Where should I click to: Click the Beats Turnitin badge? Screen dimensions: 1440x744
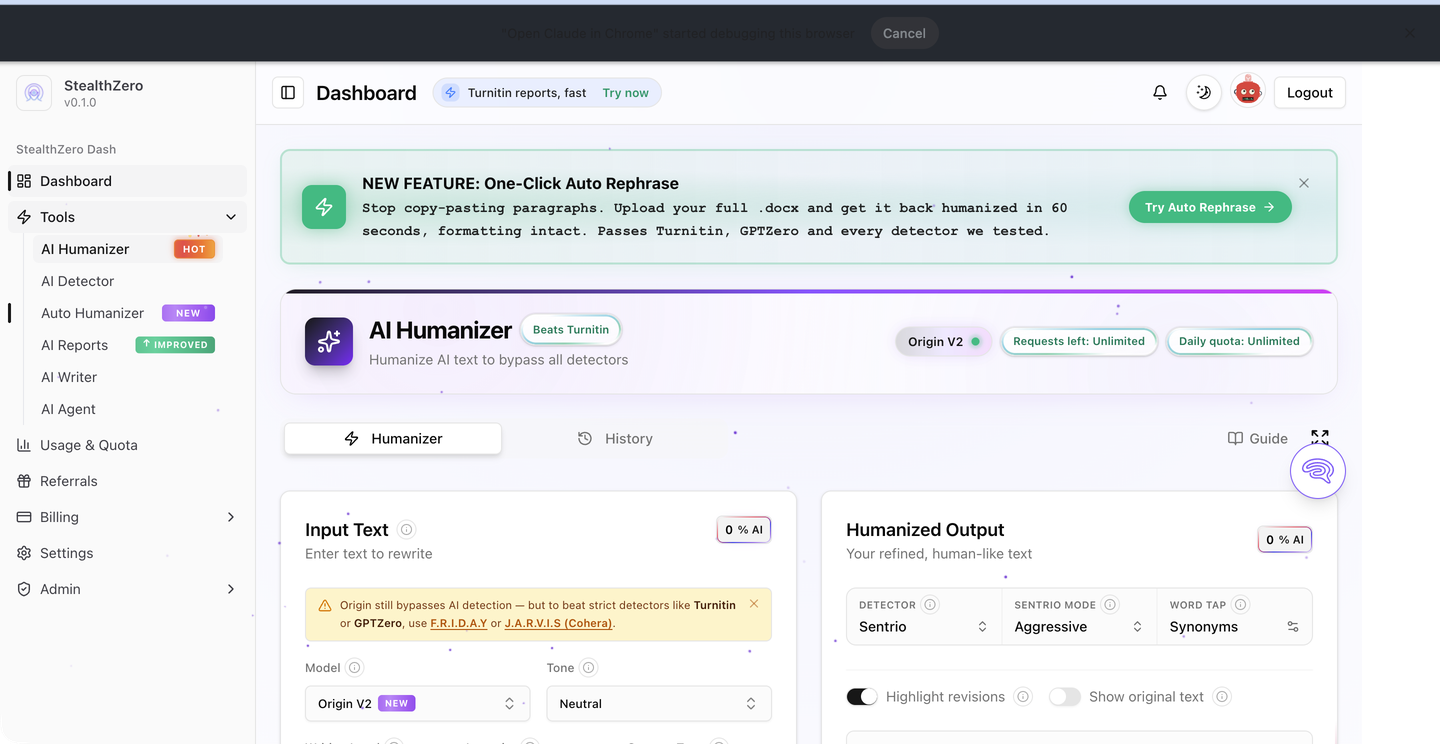571,329
